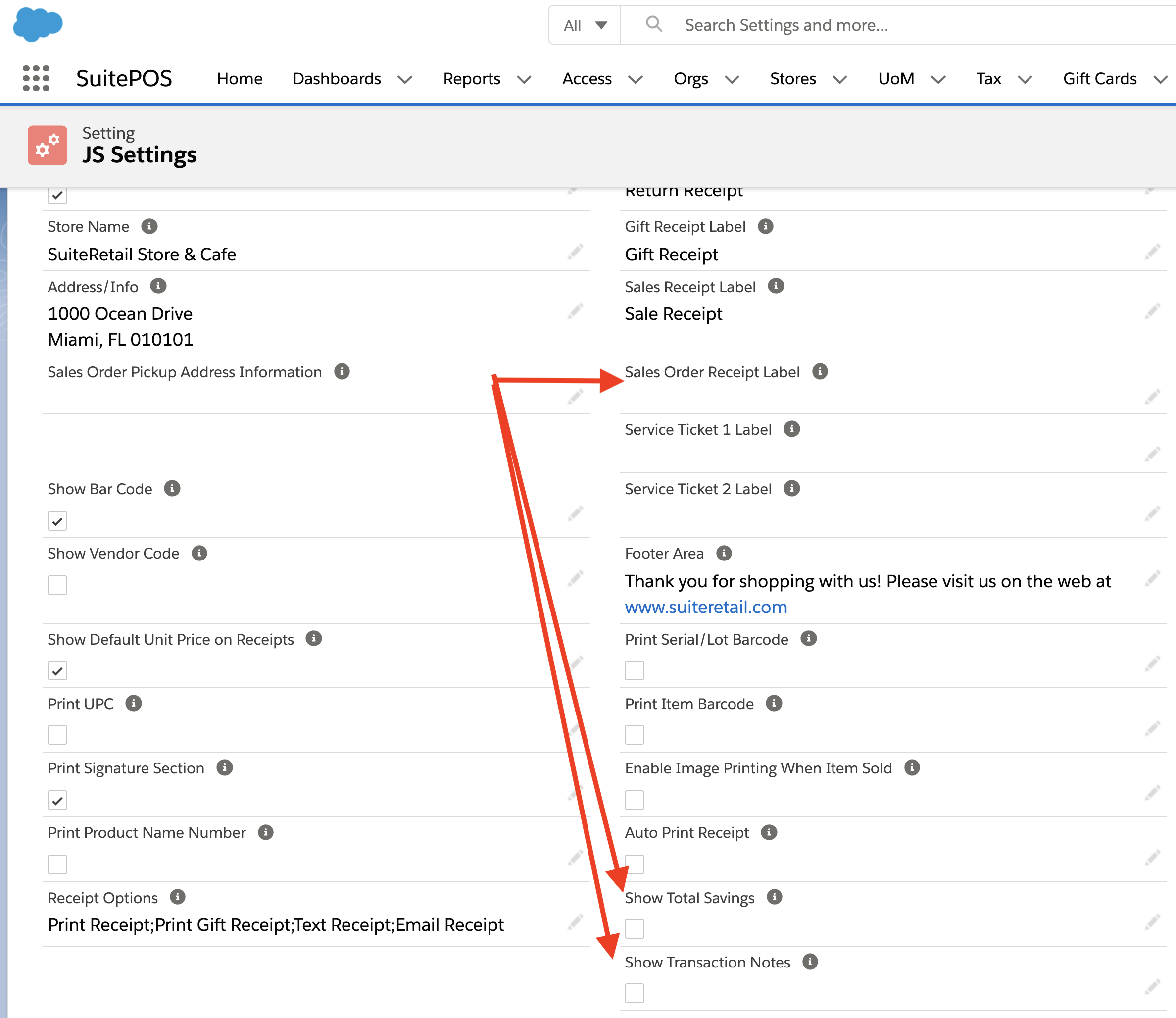Click the info icon beside Store Name
Screen dimensions: 1176x1018
149,226
